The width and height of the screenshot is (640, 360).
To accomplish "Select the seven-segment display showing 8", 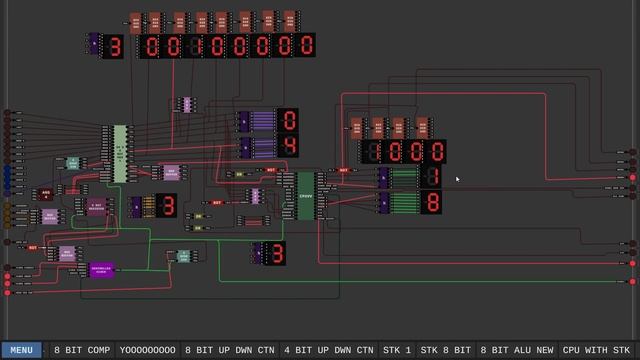I will tap(431, 203).
